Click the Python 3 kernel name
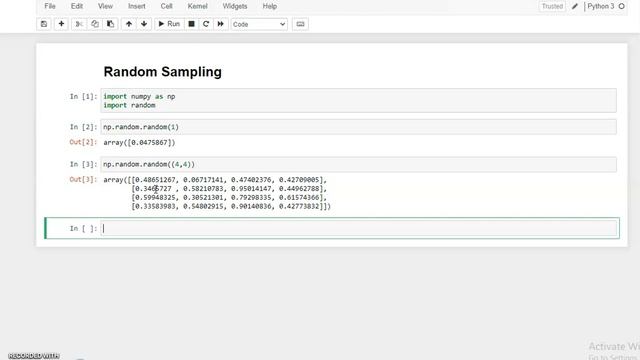 601,6
